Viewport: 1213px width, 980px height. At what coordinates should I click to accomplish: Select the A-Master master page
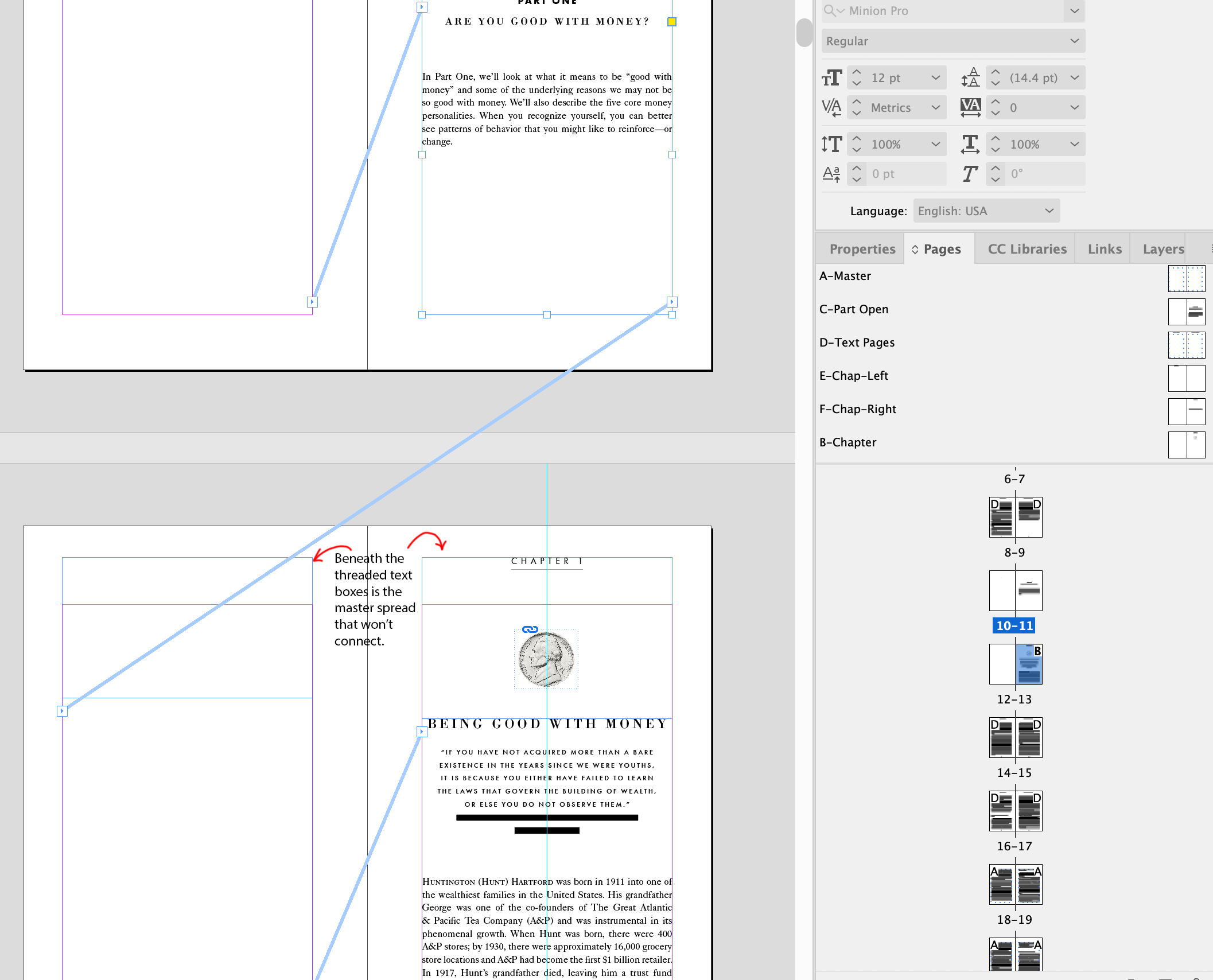click(x=845, y=276)
